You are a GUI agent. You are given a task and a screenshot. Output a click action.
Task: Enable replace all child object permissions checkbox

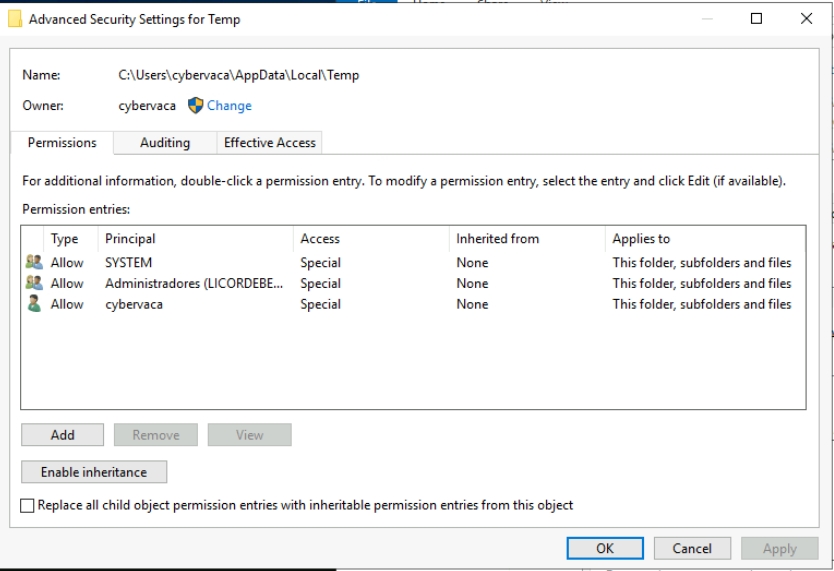pos(28,506)
